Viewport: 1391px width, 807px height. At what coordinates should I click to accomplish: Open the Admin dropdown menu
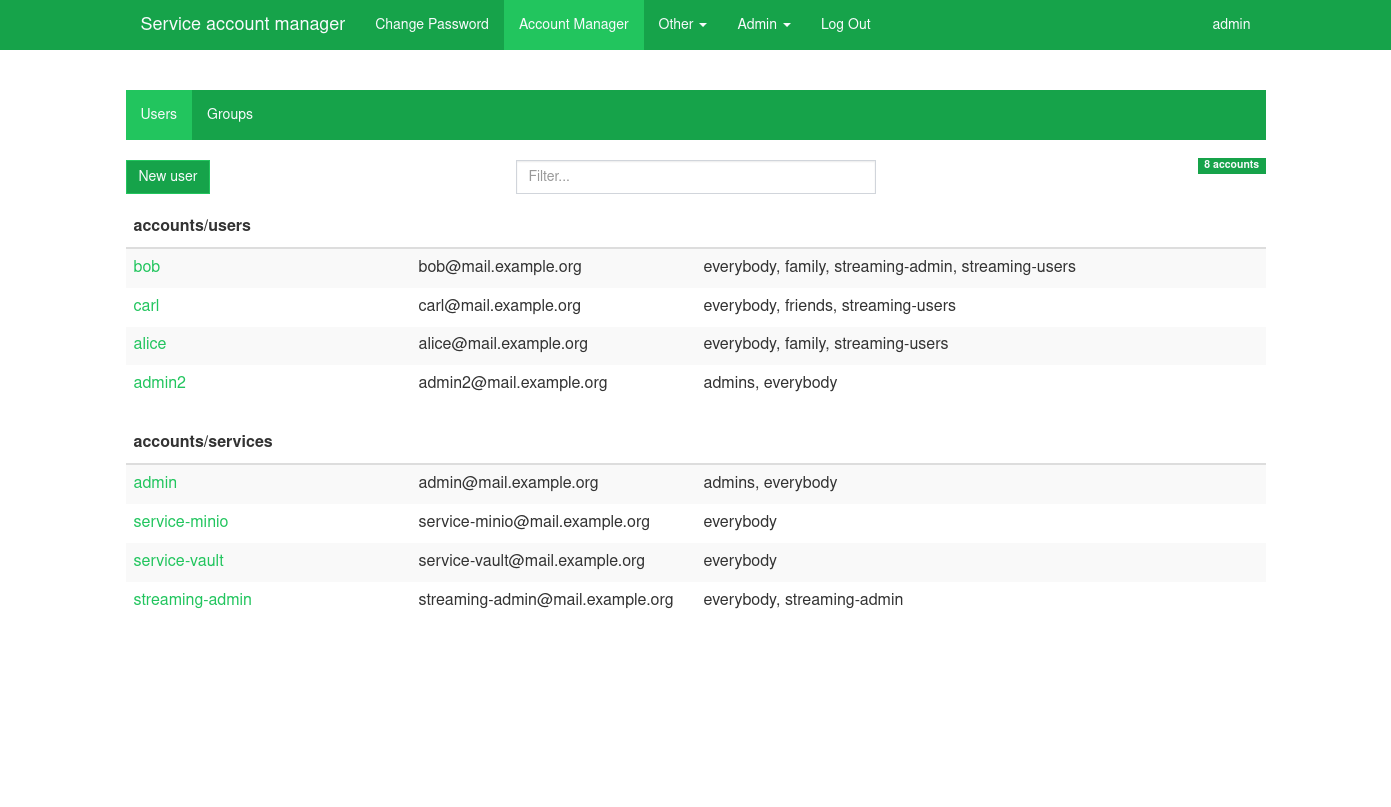coord(764,24)
